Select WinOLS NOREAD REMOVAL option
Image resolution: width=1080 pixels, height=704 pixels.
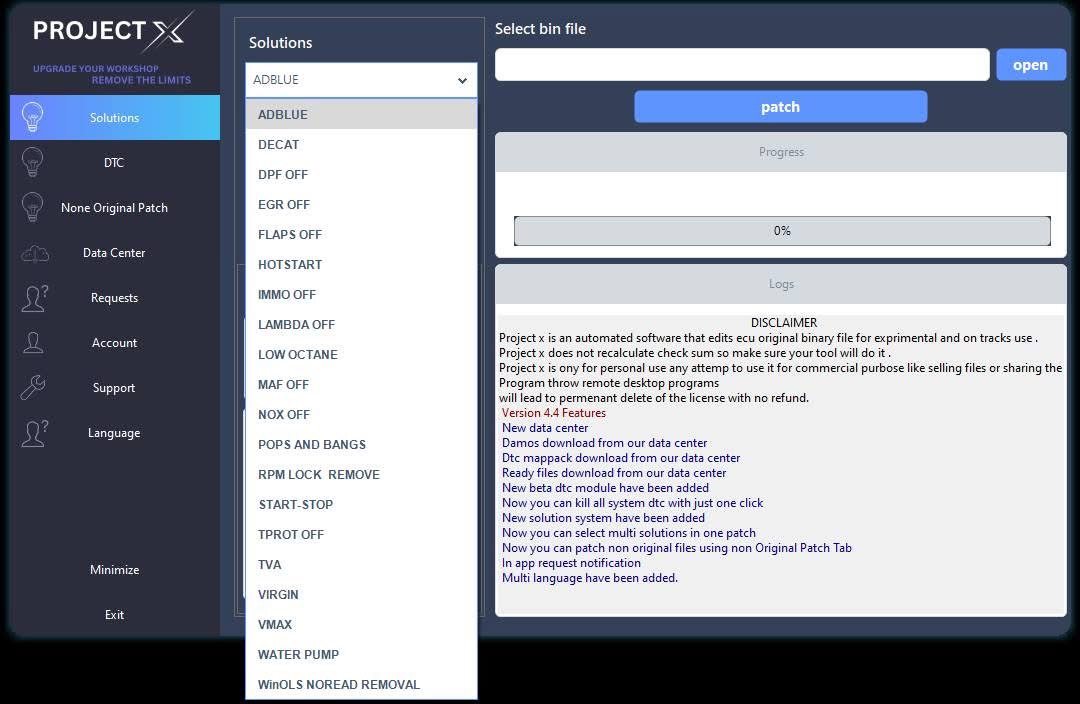pyautogui.click(x=339, y=685)
